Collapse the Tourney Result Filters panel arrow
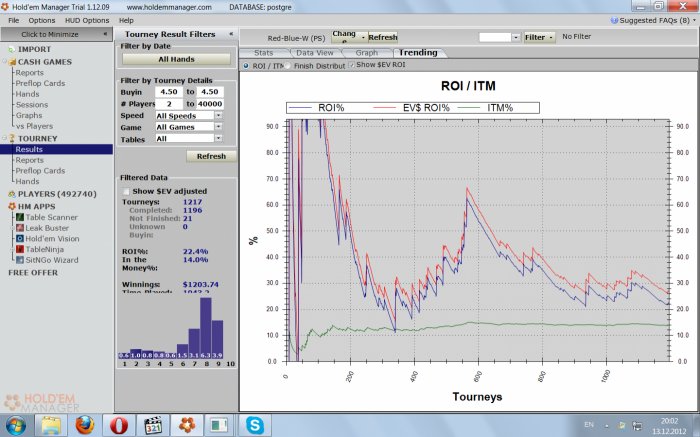Image resolution: width=700 pixels, height=437 pixels. [232, 34]
